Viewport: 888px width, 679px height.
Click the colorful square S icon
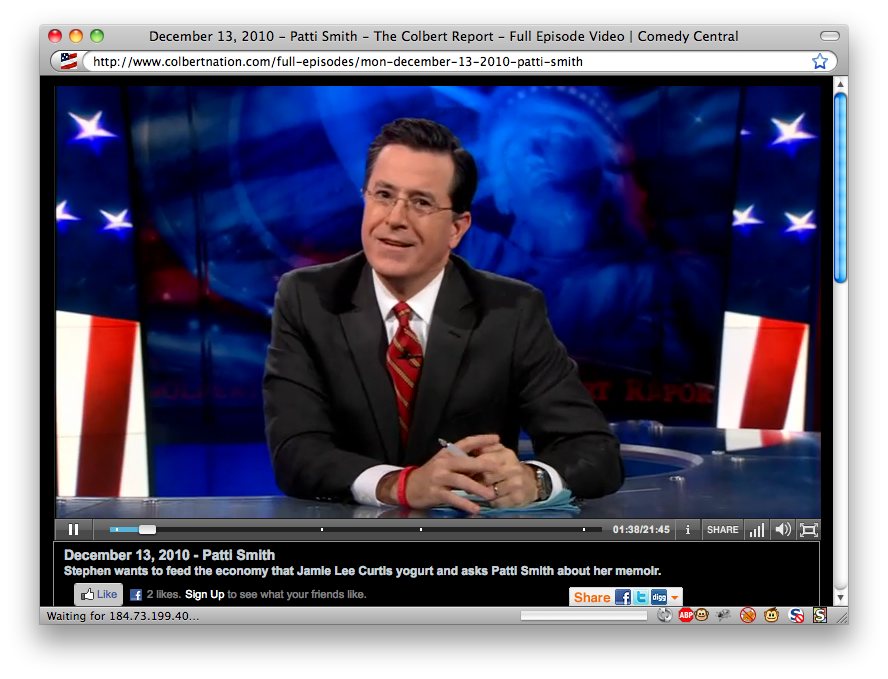819,615
